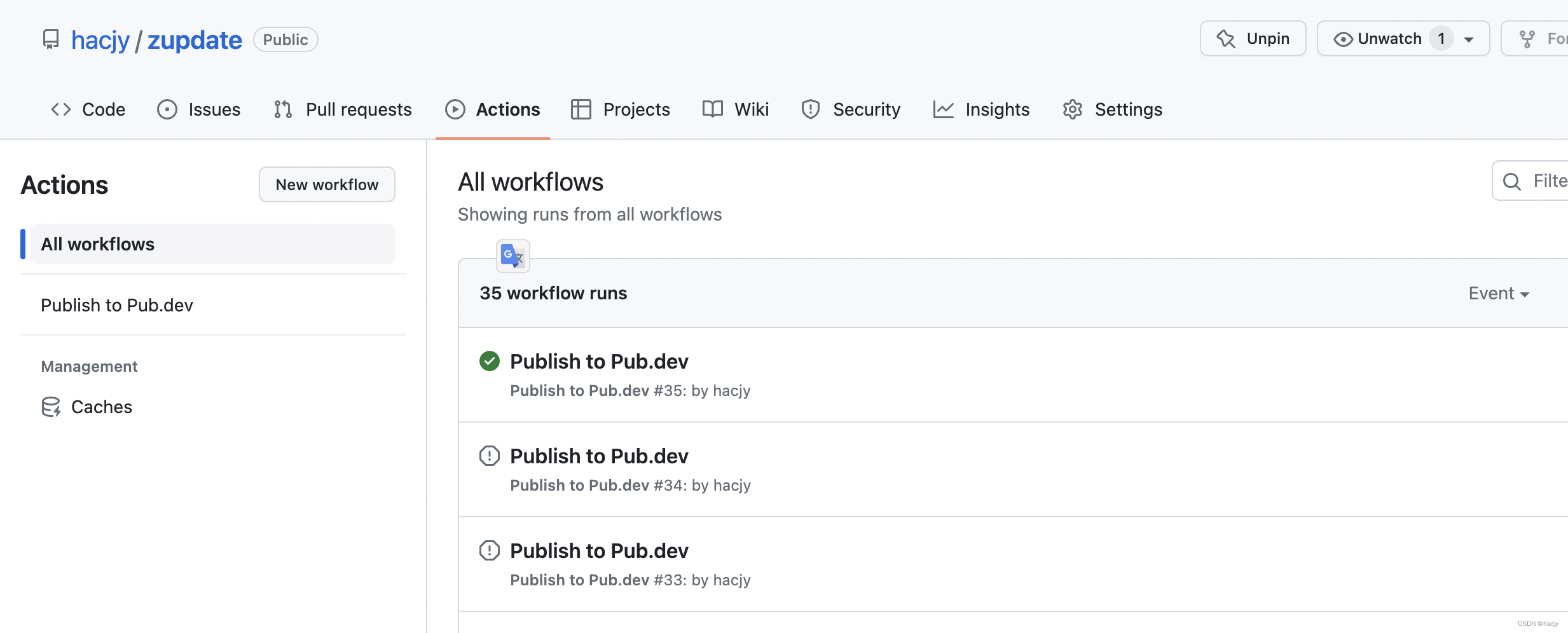Screen dimensions: 1568x633
Task: Click the "Publish to Pub.dev #33: by hacjy" subtitle
Action: point(630,580)
